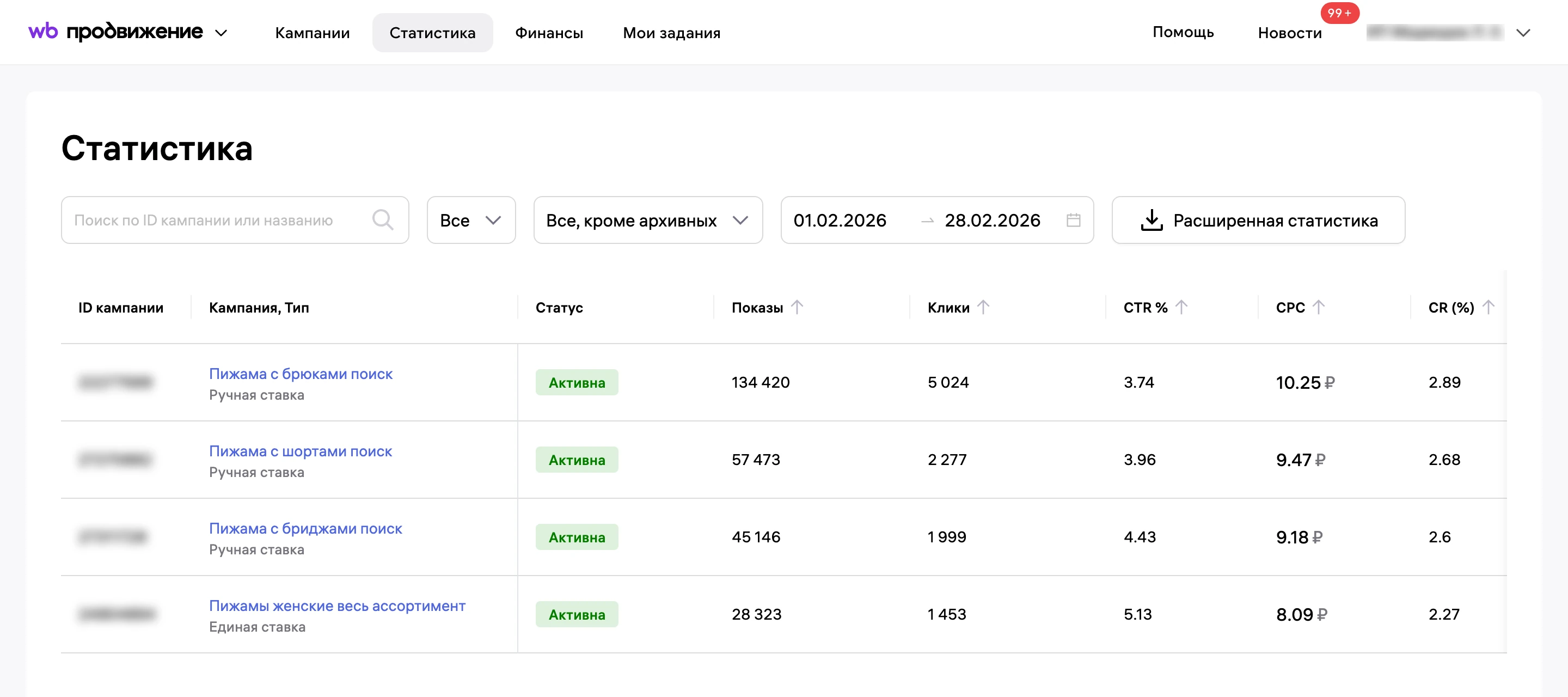Click the CPC value 8.09 ₽

(x=1301, y=615)
